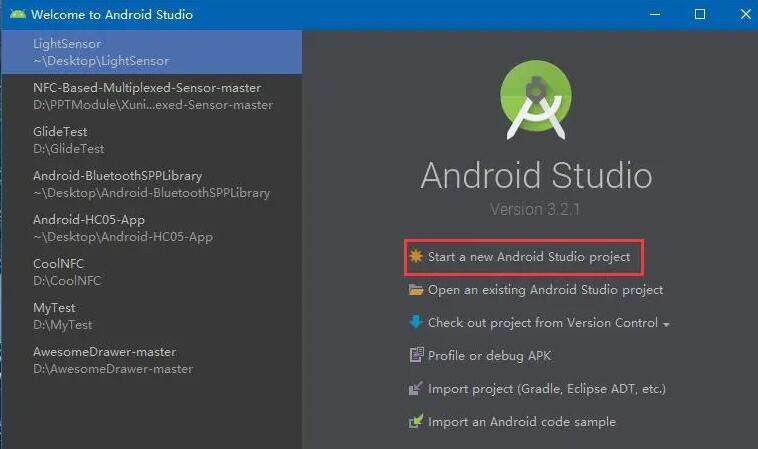This screenshot has width=758, height=449.
Task: Open the Android-HC05-App recent project
Action: [152, 228]
